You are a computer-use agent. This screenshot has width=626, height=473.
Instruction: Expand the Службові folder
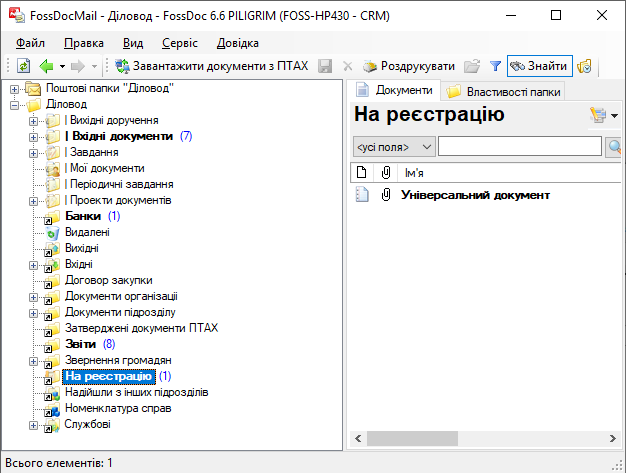pyautogui.click(x=34, y=426)
